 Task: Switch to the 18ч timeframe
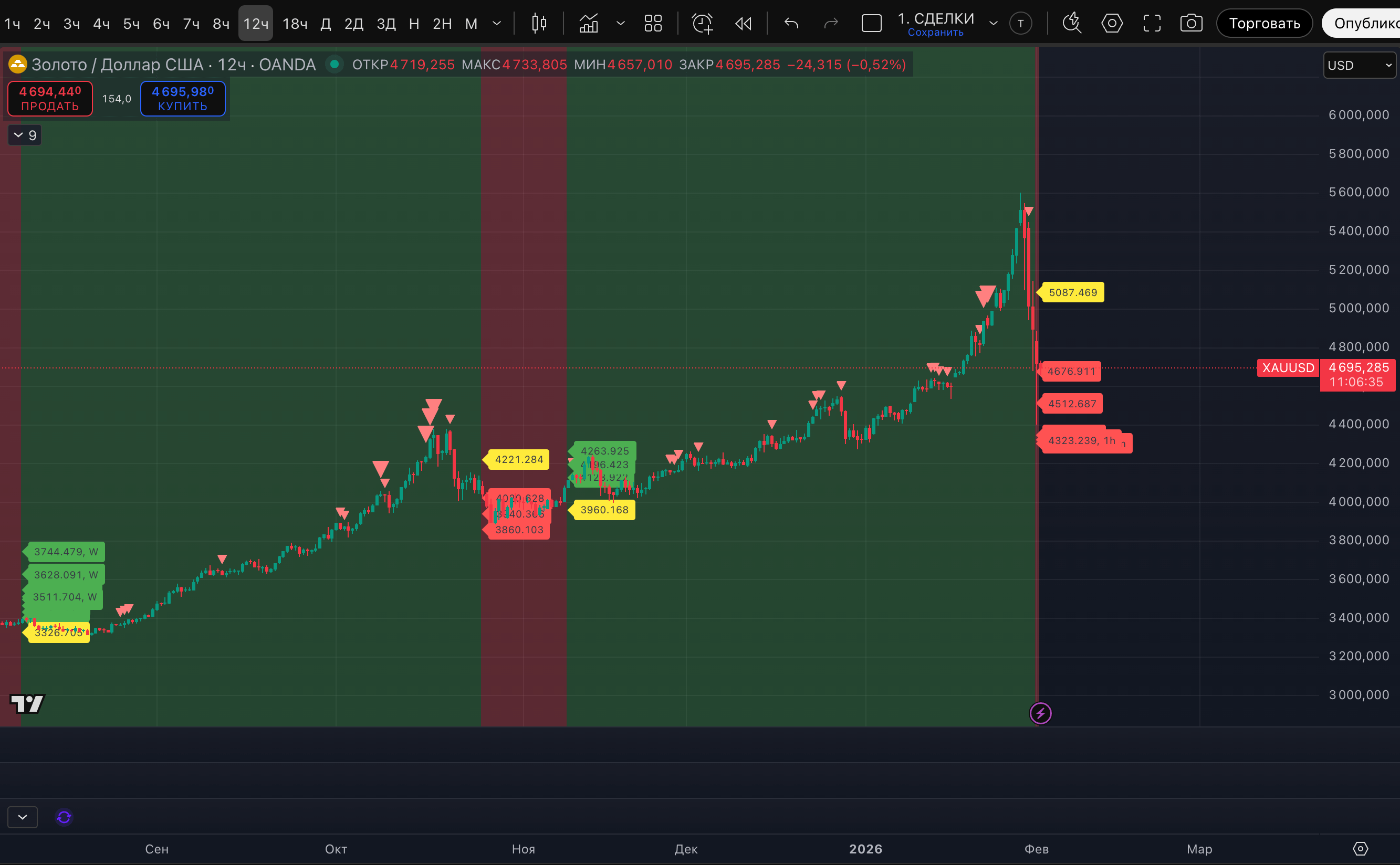[295, 24]
